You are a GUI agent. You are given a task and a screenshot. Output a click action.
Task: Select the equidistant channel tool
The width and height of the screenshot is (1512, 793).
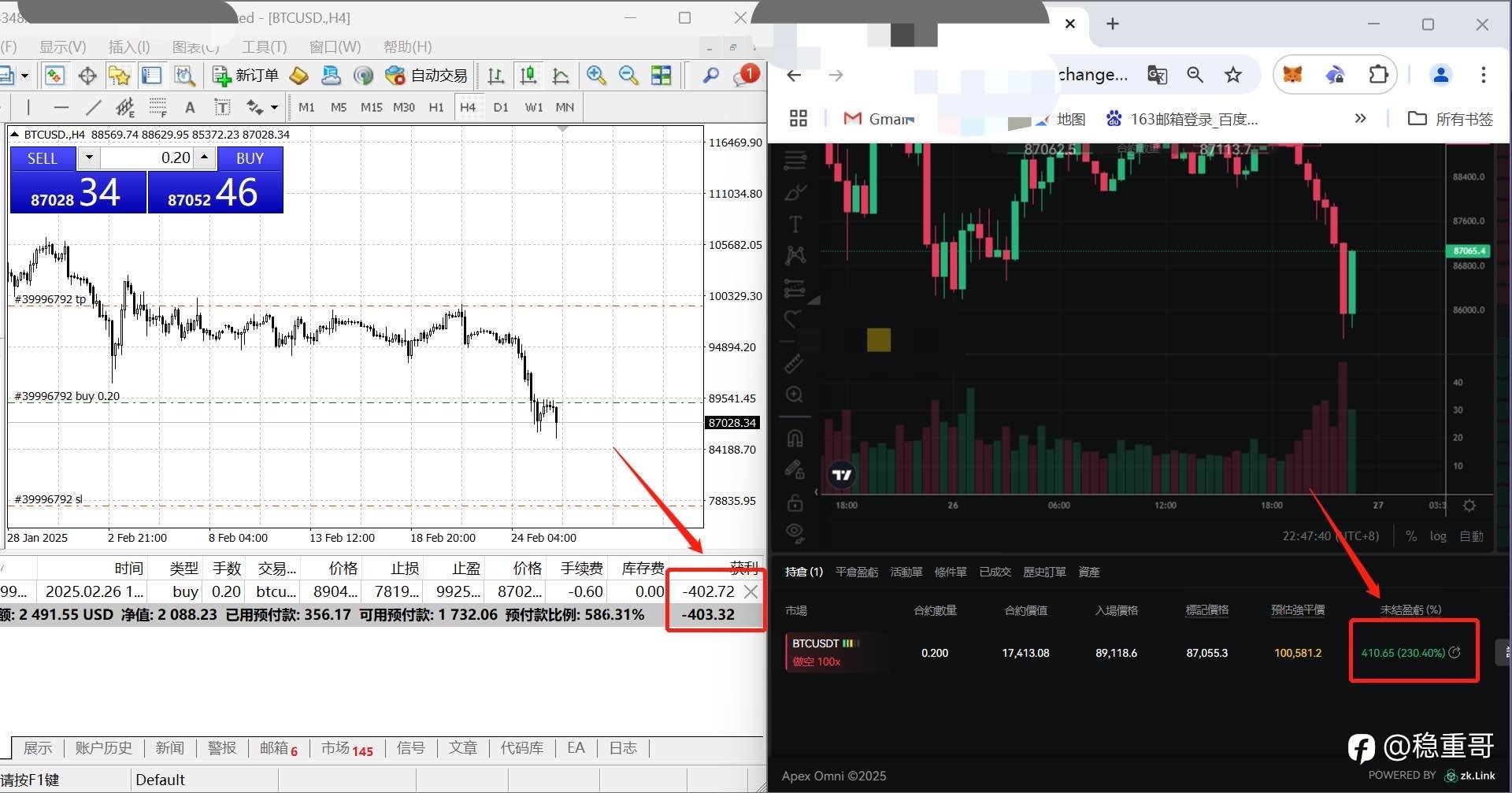tap(125, 107)
